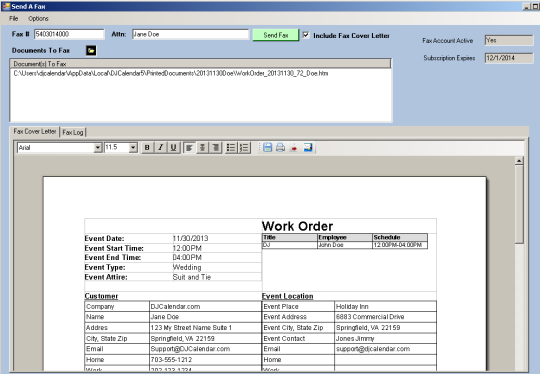Image resolution: width=540 pixels, height=374 pixels.
Task: Click the Suit and Tie attire value
Action: pos(192,277)
